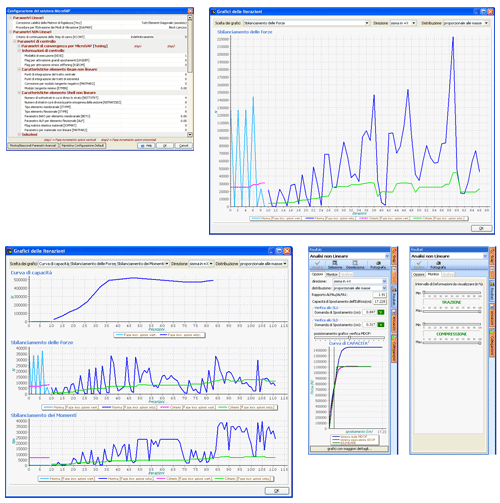
Task: Cancel the solver configuration dialog
Action: pos(184,146)
